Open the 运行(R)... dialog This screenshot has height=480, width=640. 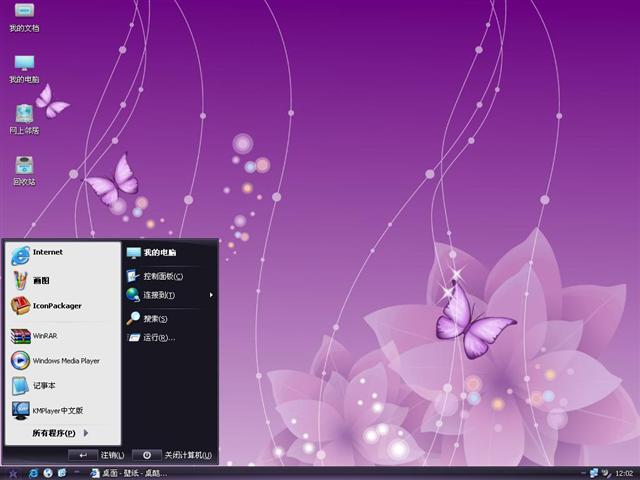(158, 338)
